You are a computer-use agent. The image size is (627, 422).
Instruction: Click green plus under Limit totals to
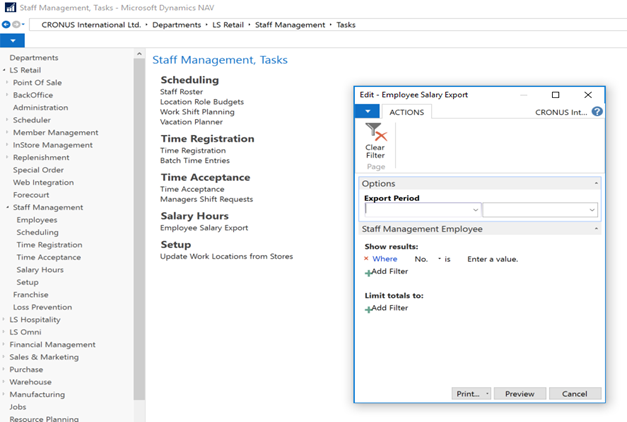tap(368, 308)
